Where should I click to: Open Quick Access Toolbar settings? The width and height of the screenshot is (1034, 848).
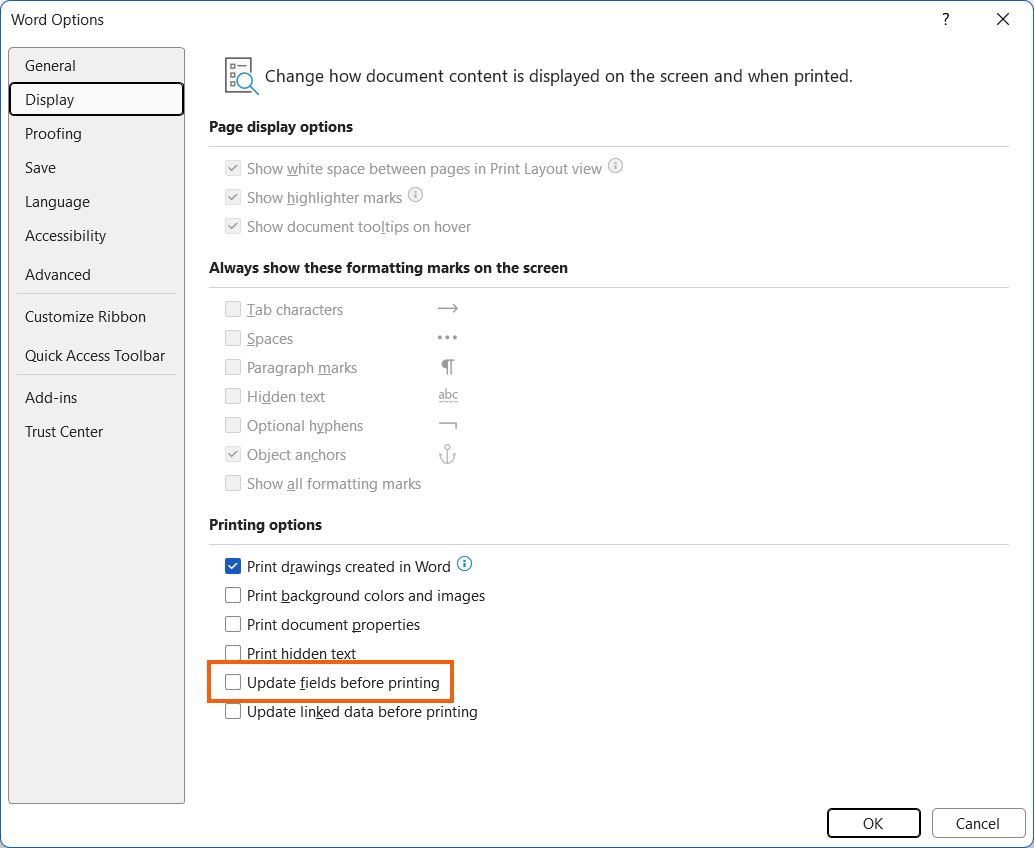[x=96, y=355]
